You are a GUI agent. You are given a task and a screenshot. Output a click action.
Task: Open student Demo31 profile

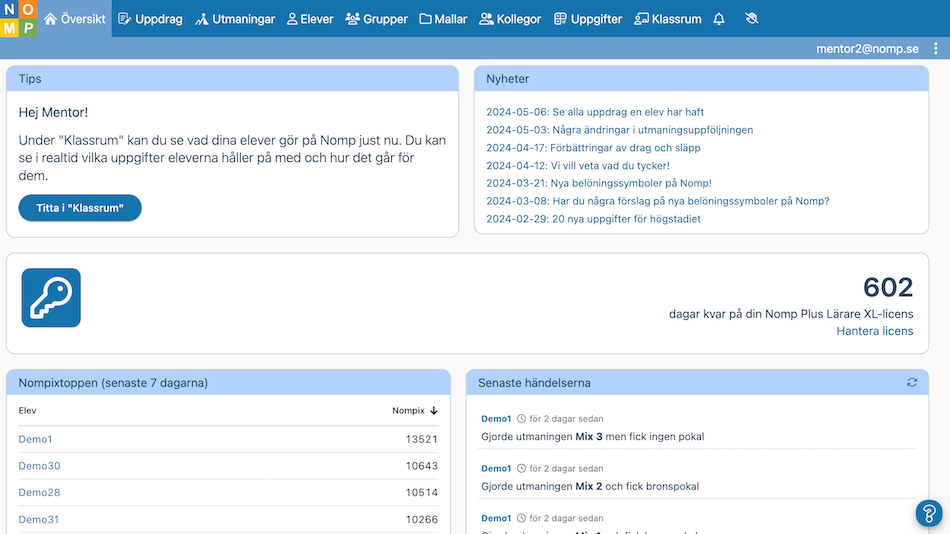click(x=39, y=519)
